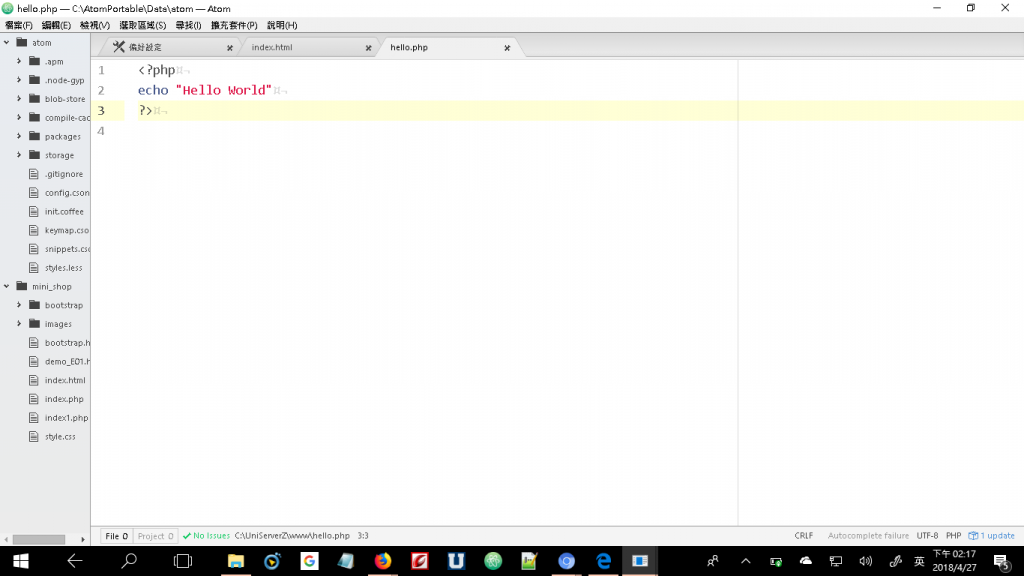This screenshot has height=576, width=1024.
Task: Collapse the atom root folder
Action: [x=7, y=42]
